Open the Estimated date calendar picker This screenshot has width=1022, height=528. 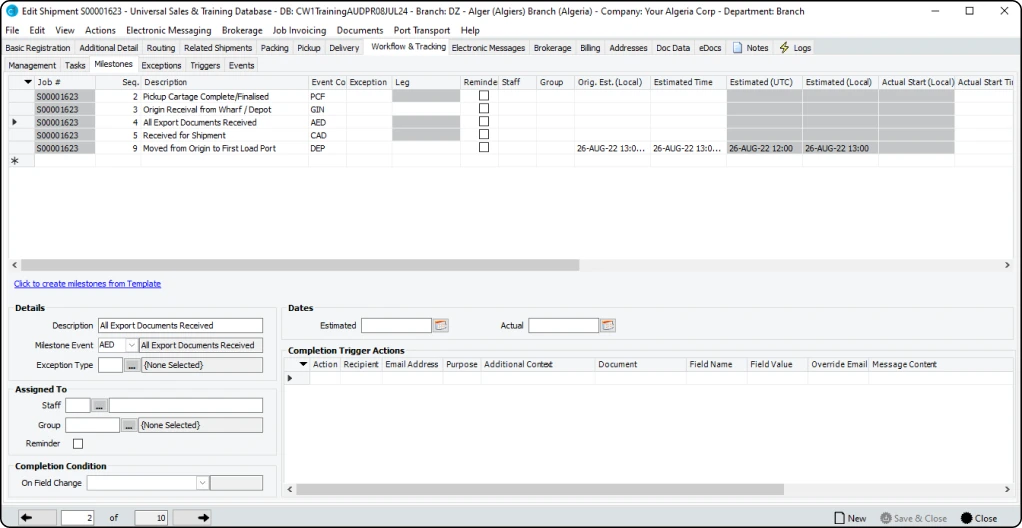point(441,326)
